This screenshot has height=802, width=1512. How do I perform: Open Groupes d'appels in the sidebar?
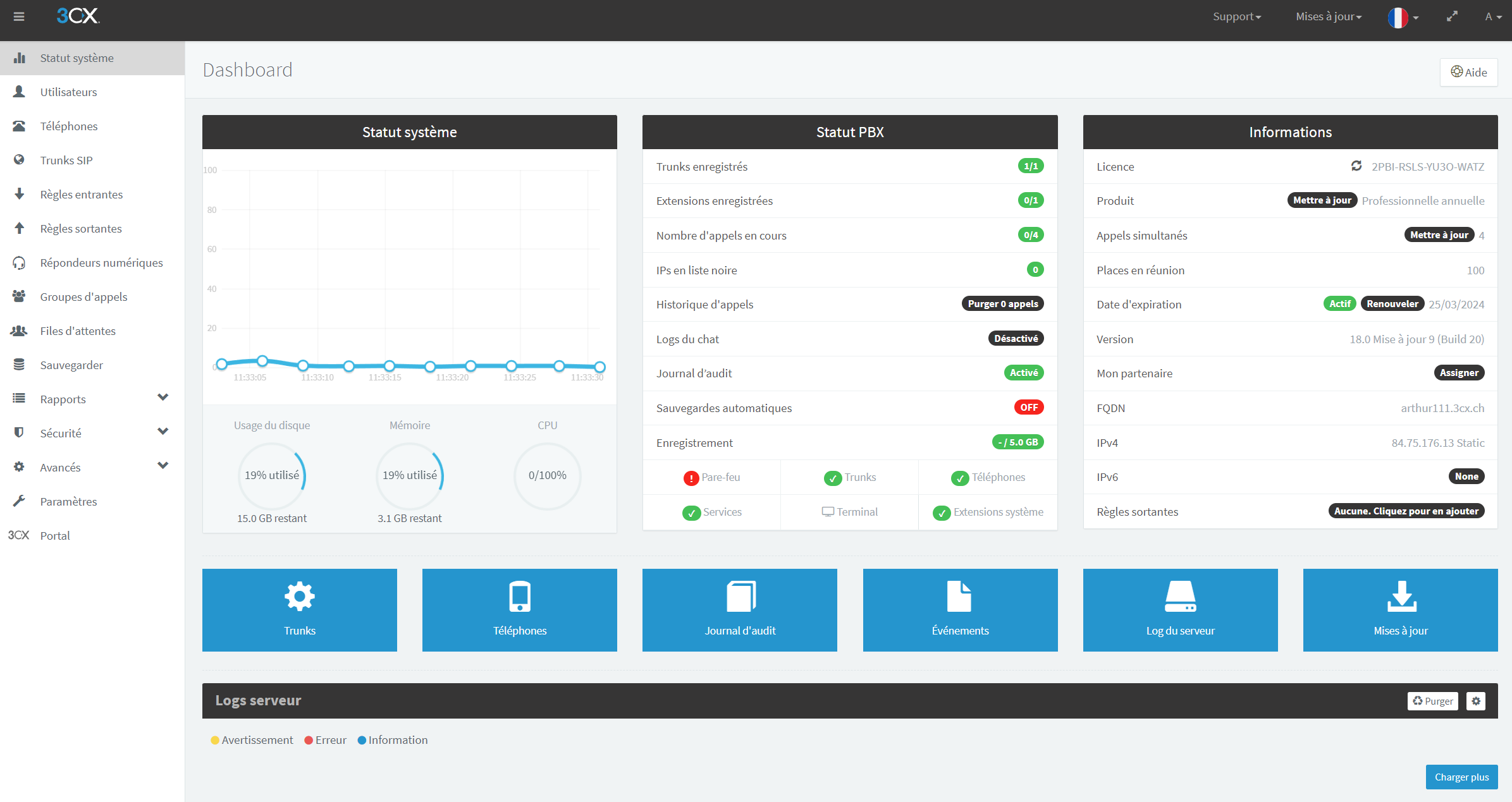point(92,297)
